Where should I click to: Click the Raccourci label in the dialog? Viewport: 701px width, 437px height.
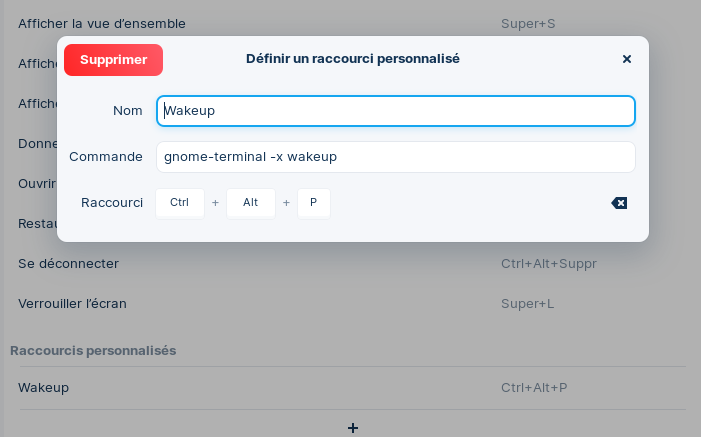click(x=112, y=203)
